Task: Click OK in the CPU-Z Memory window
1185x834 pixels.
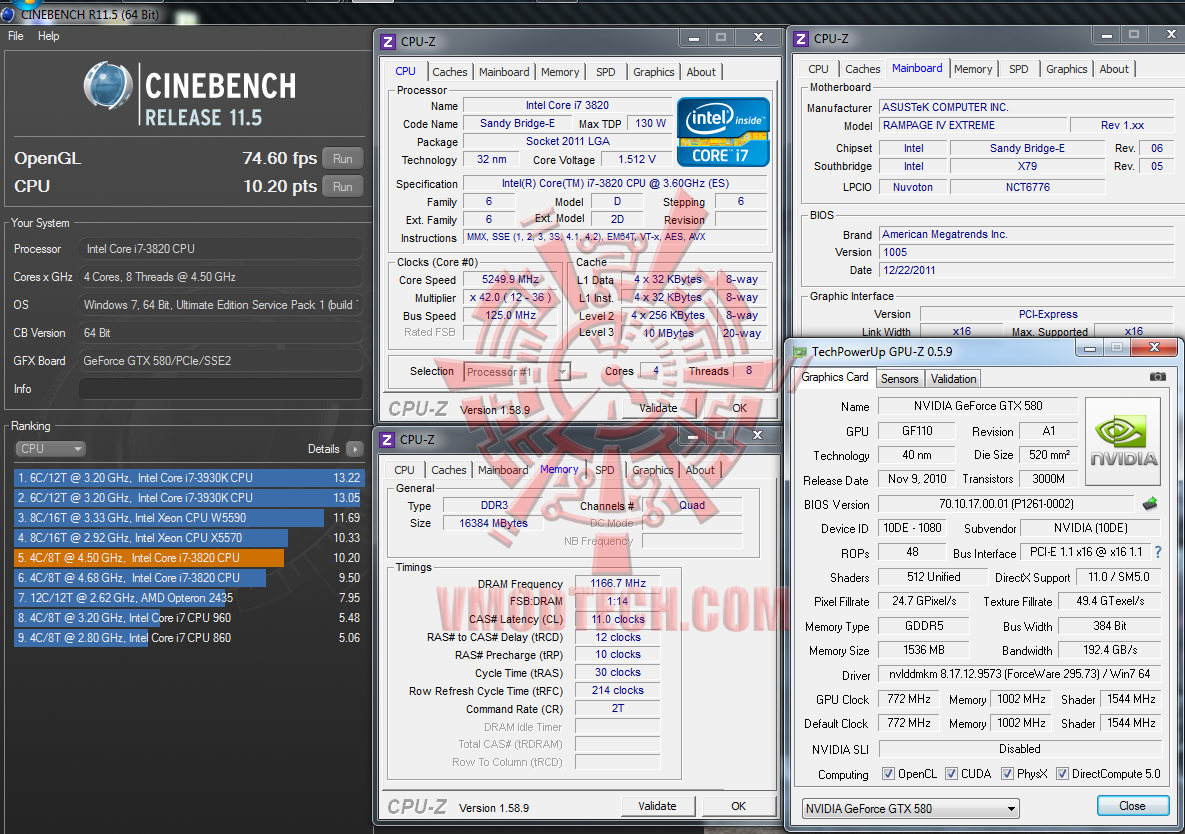Action: pos(738,806)
